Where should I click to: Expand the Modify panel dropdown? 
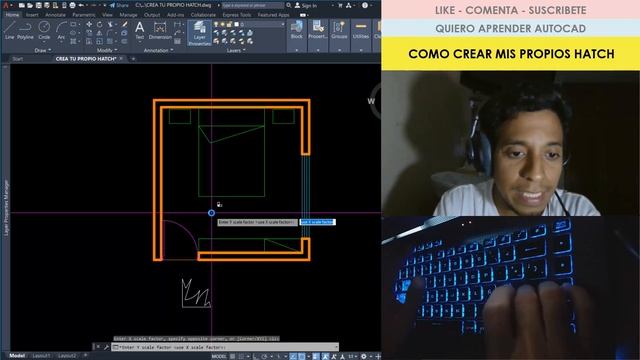pyautogui.click(x=107, y=50)
